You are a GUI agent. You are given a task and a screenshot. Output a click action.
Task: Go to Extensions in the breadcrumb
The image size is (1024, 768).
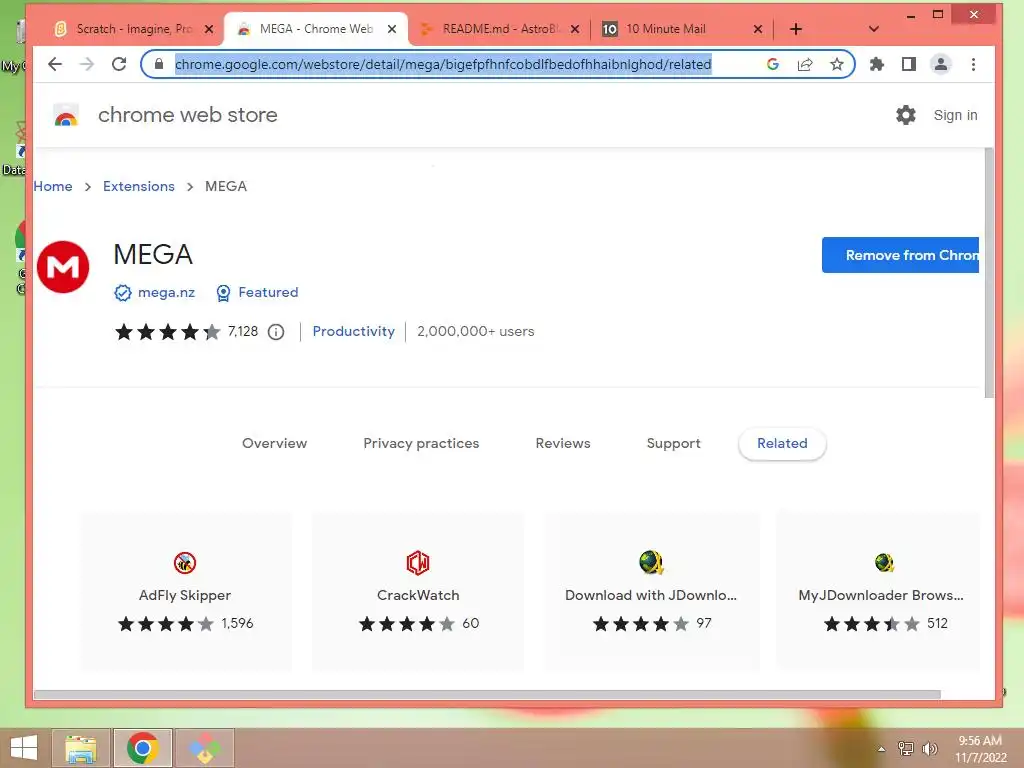pyautogui.click(x=138, y=186)
